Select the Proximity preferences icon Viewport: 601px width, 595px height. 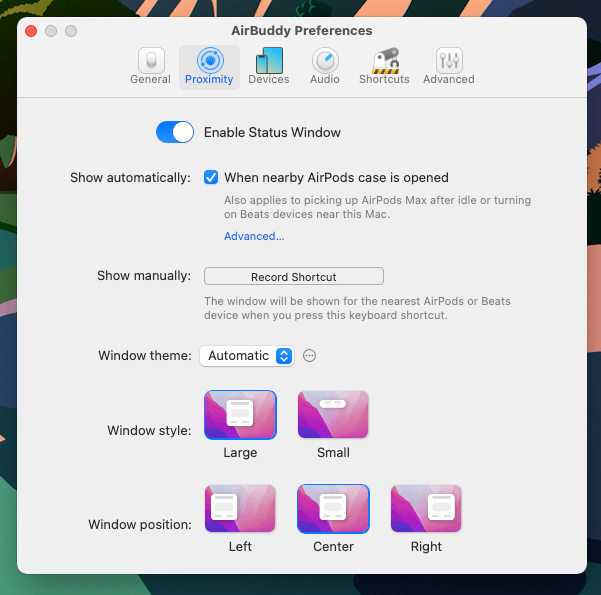209,61
